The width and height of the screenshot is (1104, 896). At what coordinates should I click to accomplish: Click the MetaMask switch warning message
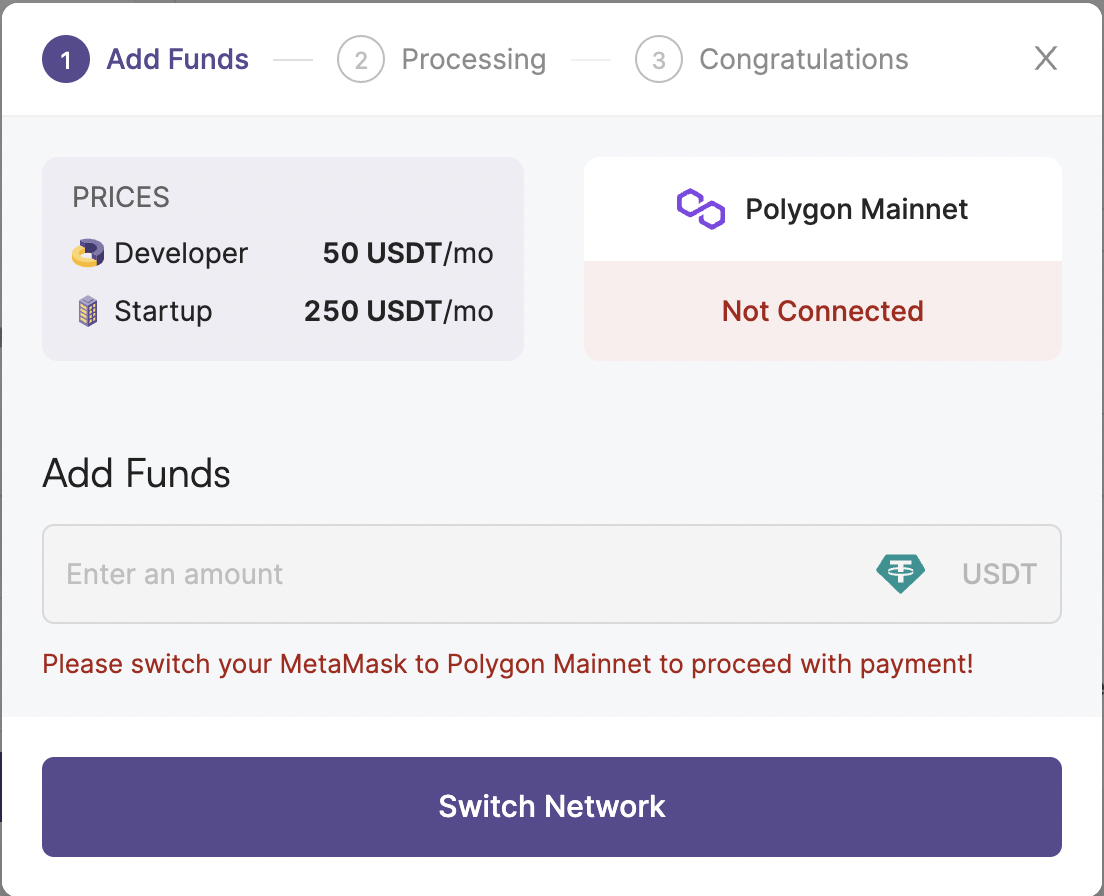point(508,664)
